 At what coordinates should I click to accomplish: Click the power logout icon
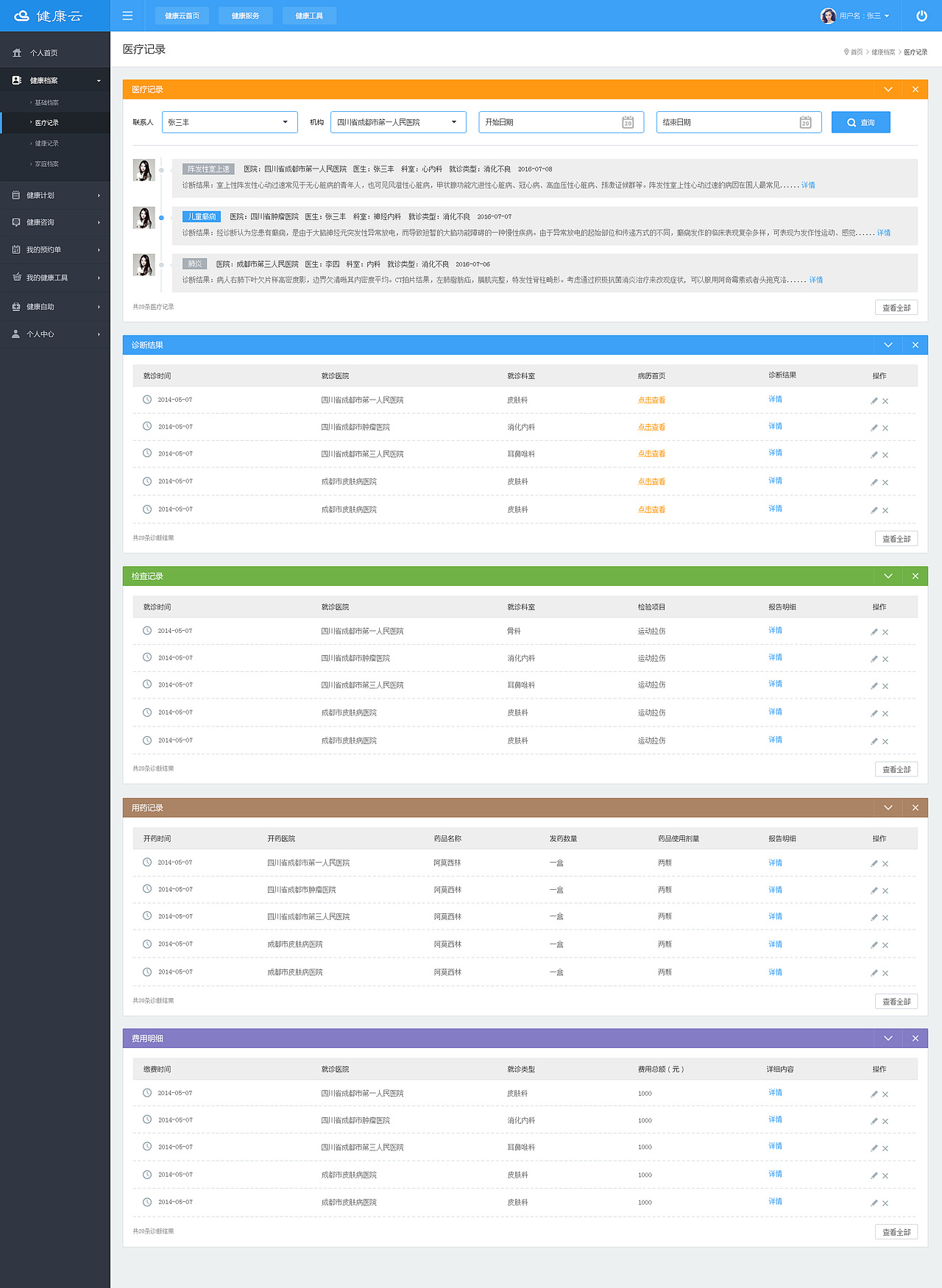tap(921, 15)
